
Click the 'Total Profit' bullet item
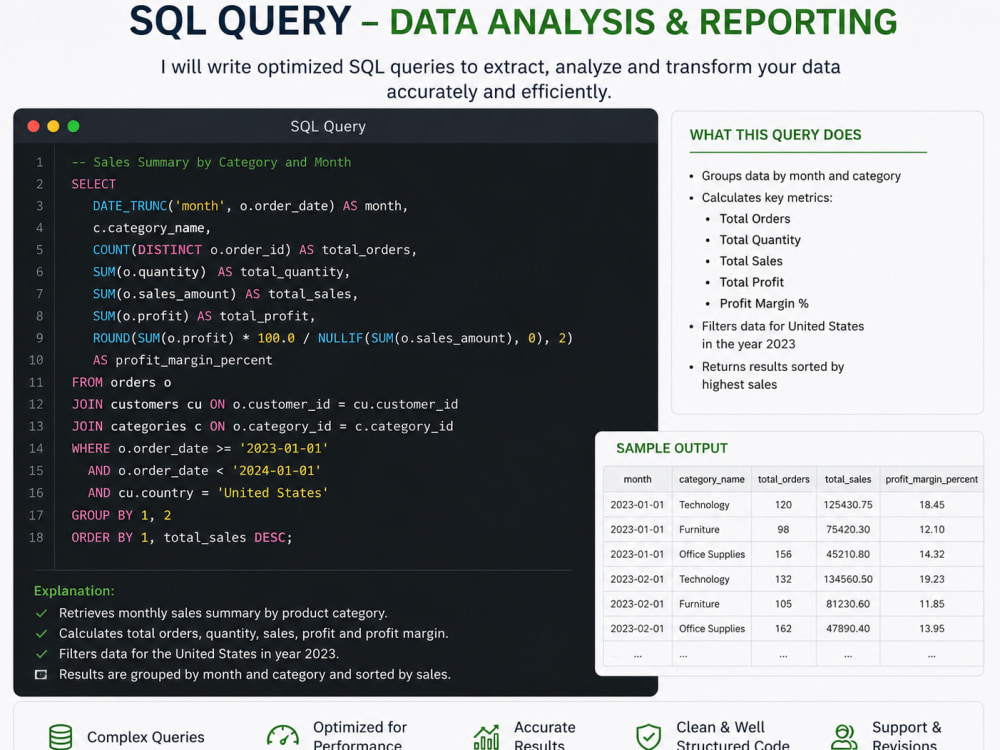751,282
